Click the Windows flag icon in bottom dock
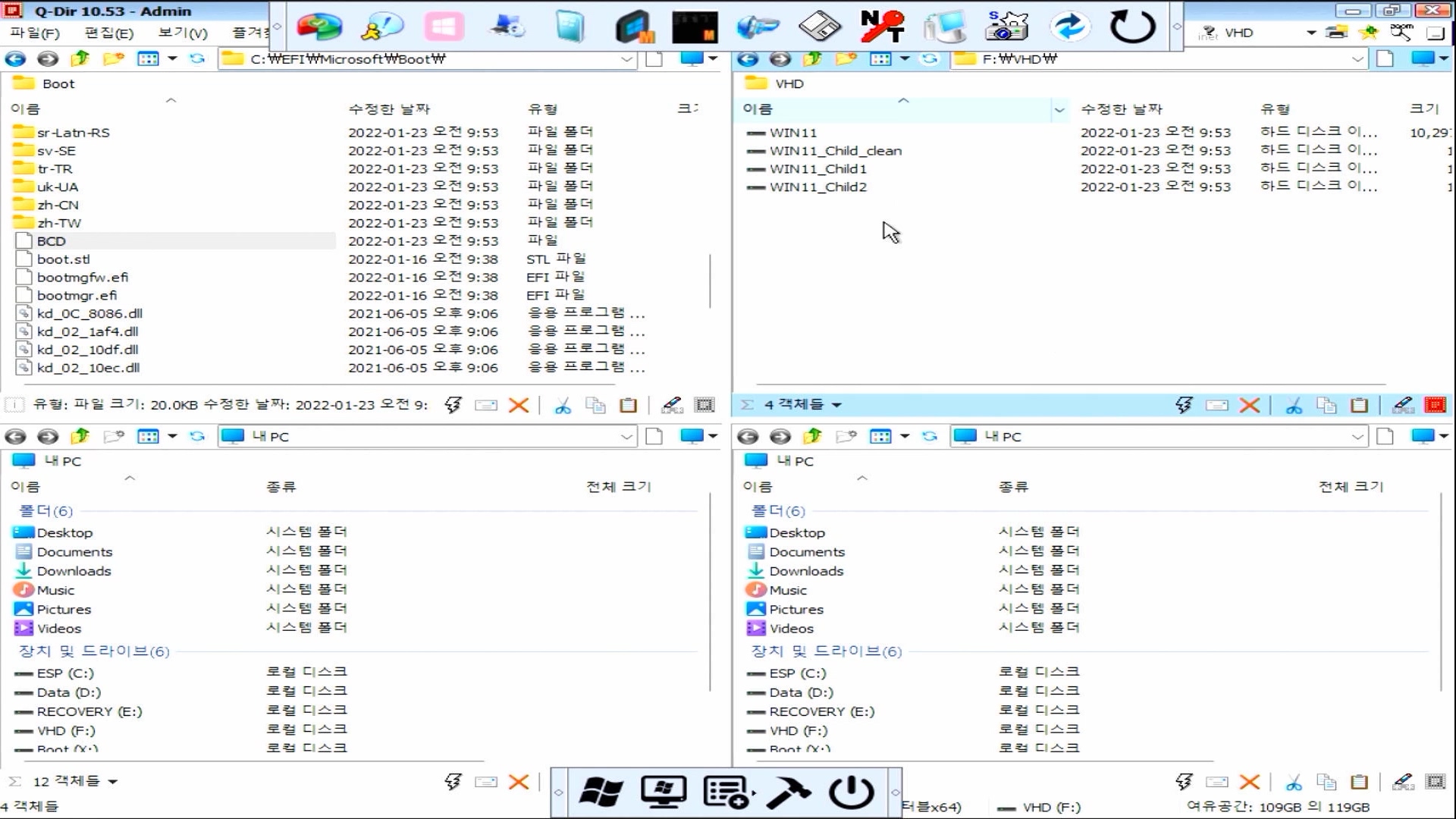The height and width of the screenshot is (819, 1456). pyautogui.click(x=601, y=792)
